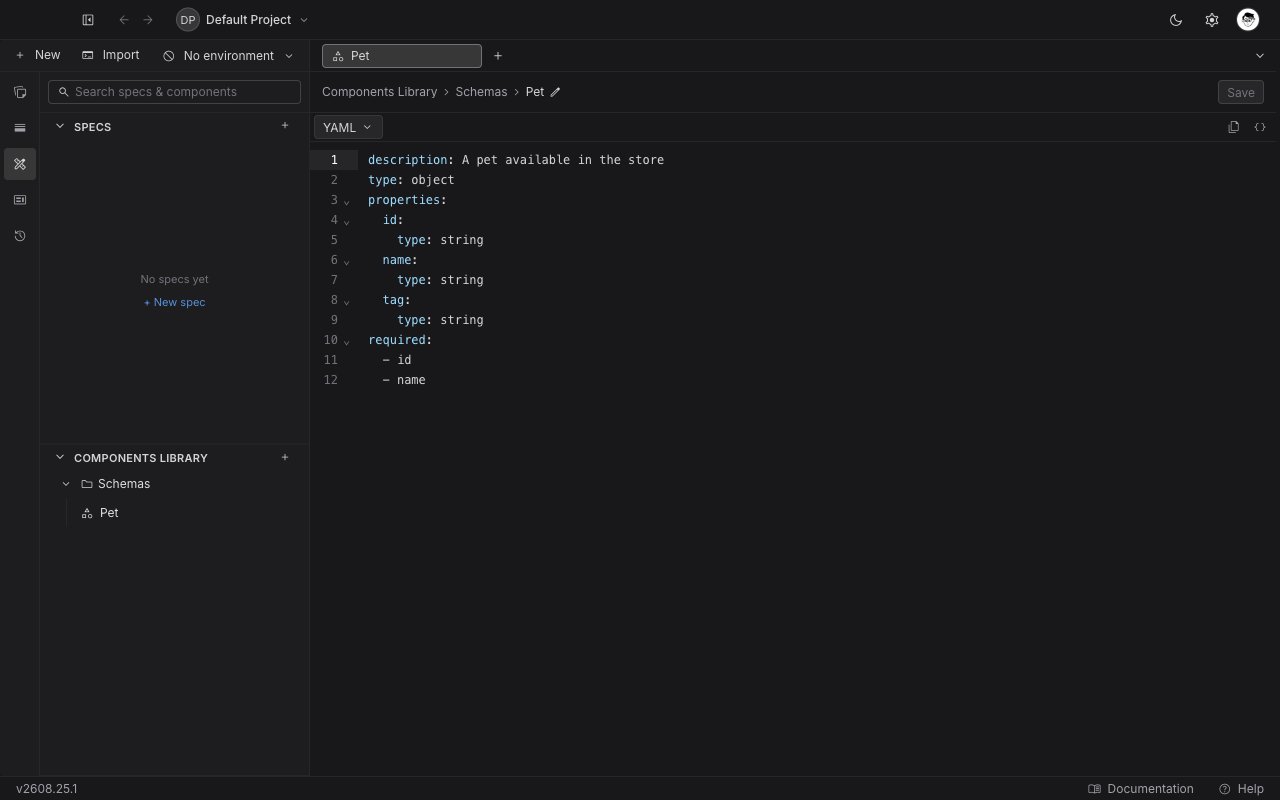Viewport: 1280px width, 800px height.
Task: Click Pet breadcrumb
Action: pyautogui.click(x=535, y=92)
